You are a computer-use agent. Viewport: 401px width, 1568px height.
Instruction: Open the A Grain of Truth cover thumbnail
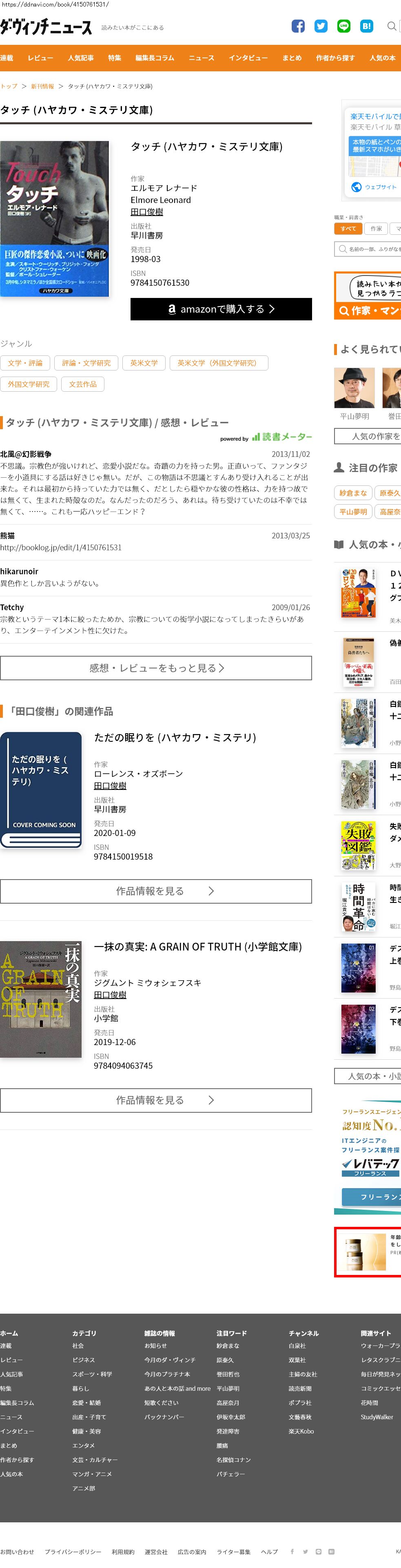point(41,999)
